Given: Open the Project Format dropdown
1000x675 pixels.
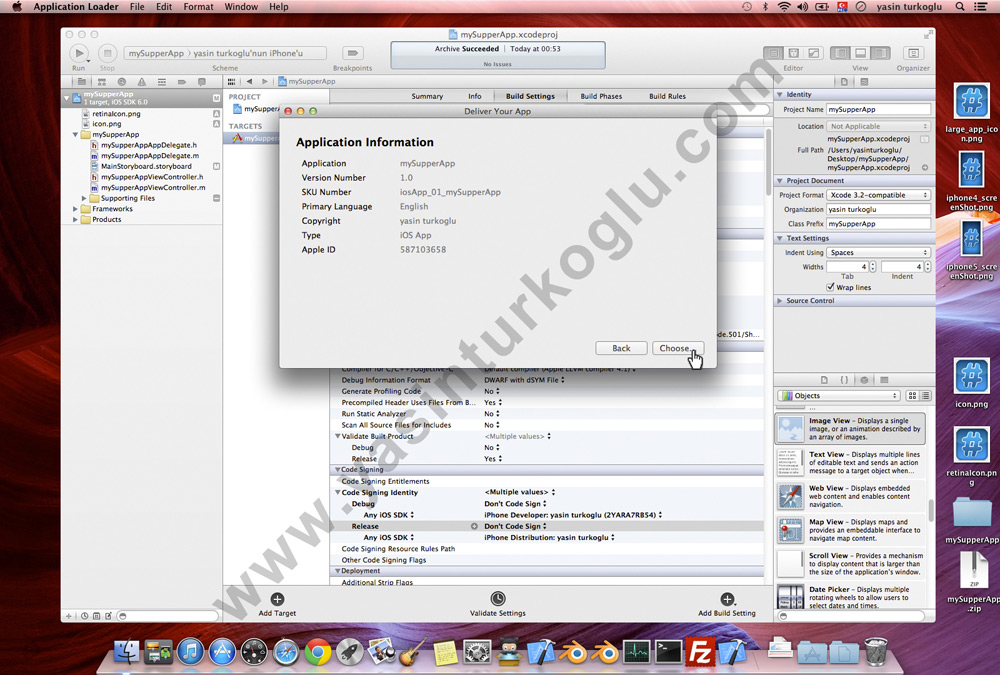Looking at the screenshot, I should pyautogui.click(x=878, y=195).
